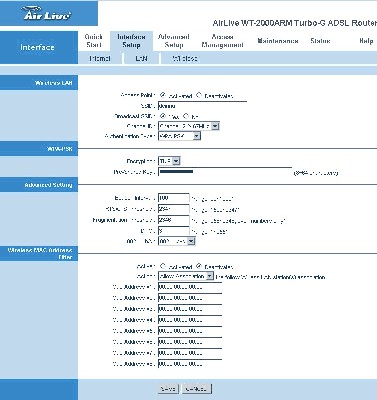Open the LAN sub-tab

pos(141,58)
